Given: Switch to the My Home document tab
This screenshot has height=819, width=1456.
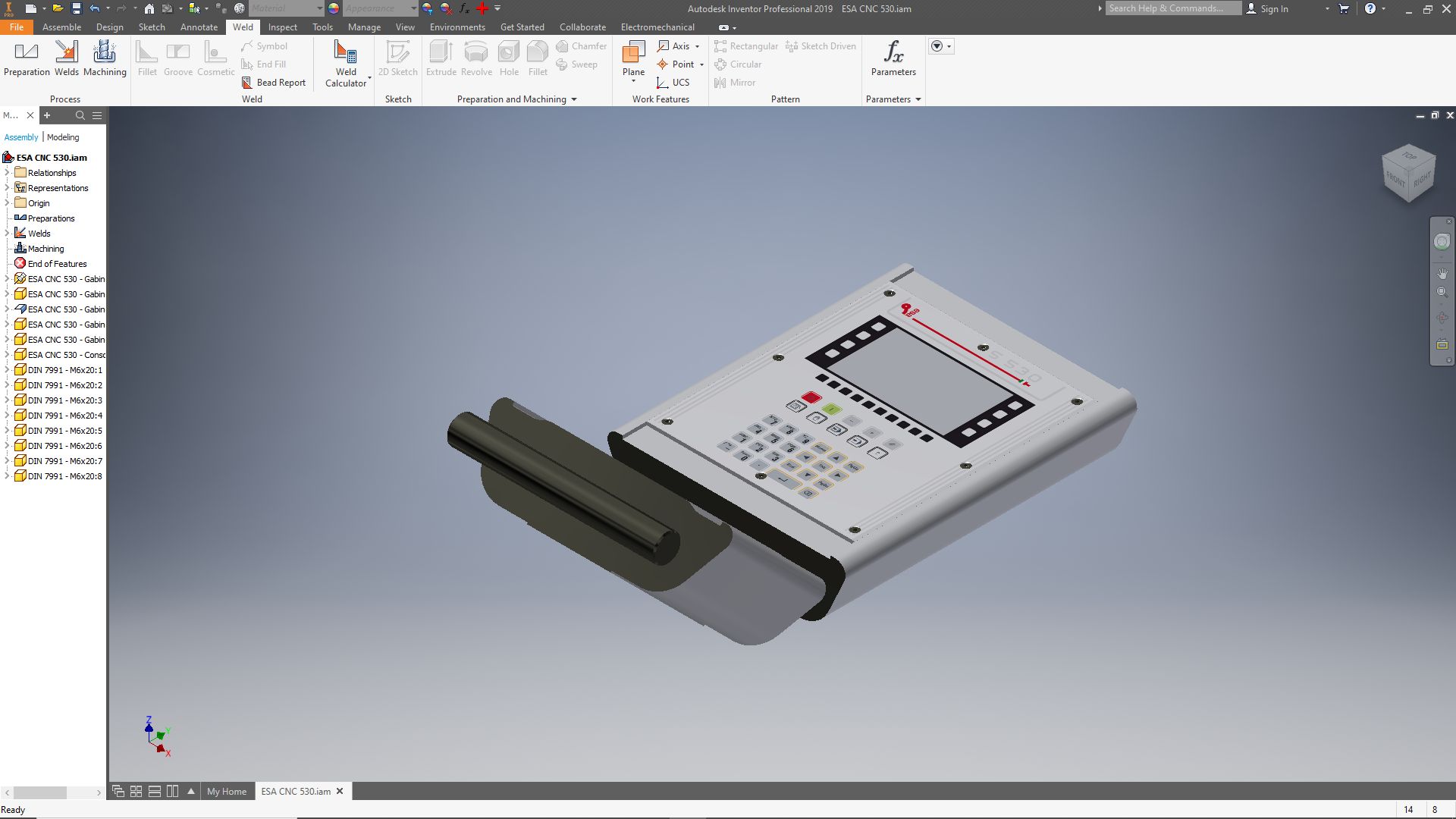Looking at the screenshot, I should pyautogui.click(x=227, y=791).
